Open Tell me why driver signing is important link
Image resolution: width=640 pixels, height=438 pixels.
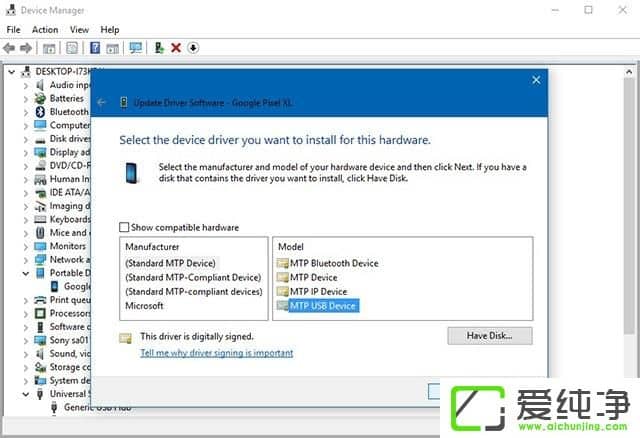click(217, 353)
